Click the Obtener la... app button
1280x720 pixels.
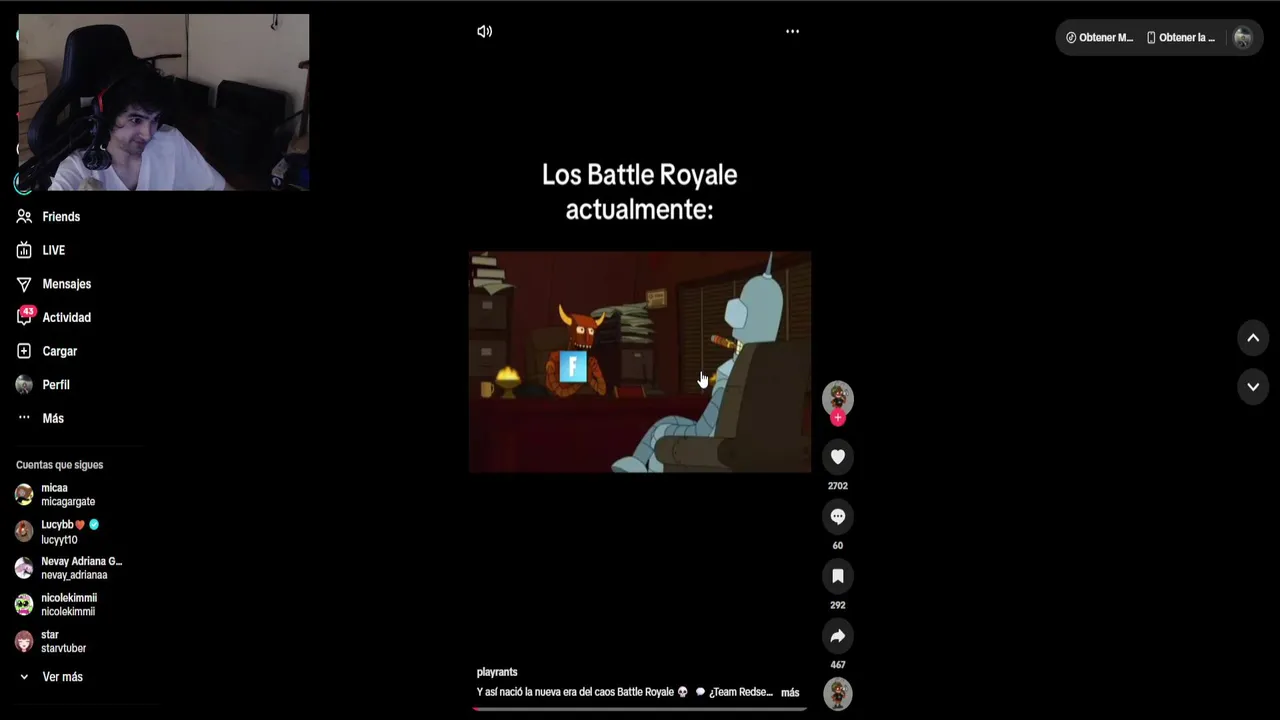click(1181, 38)
